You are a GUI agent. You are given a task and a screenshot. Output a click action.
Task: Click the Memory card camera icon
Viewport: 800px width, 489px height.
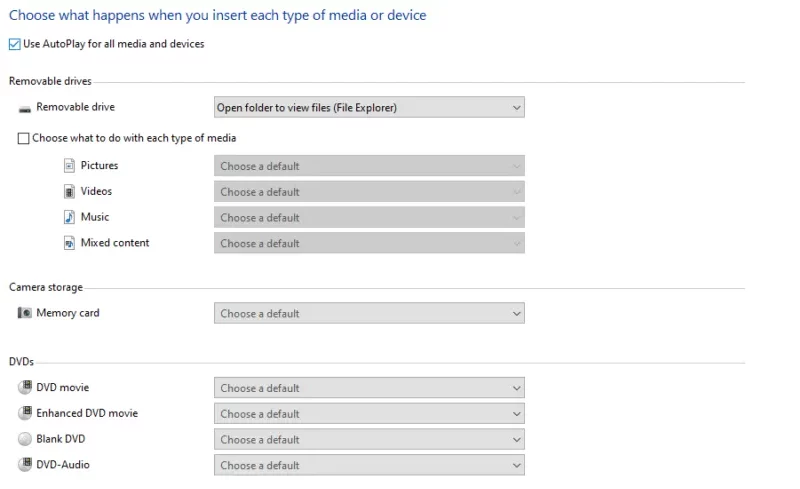click(24, 312)
